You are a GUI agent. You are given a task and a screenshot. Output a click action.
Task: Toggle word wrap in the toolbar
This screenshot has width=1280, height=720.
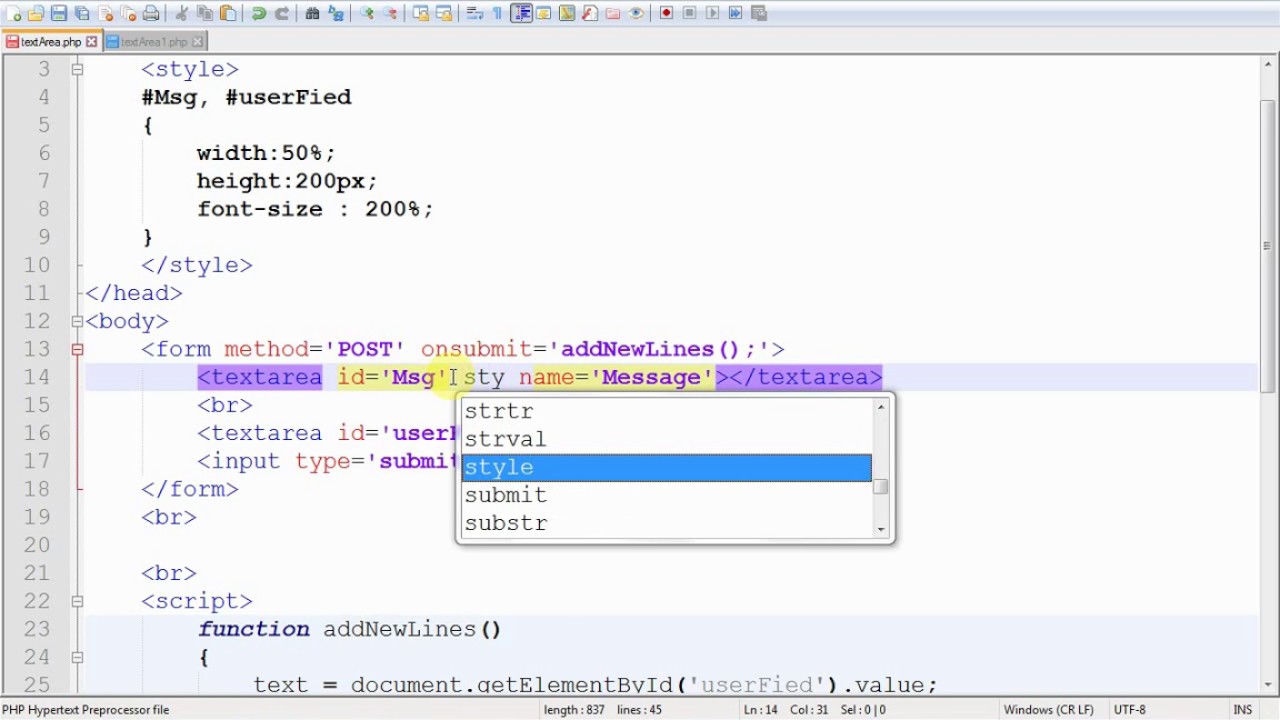[475, 13]
